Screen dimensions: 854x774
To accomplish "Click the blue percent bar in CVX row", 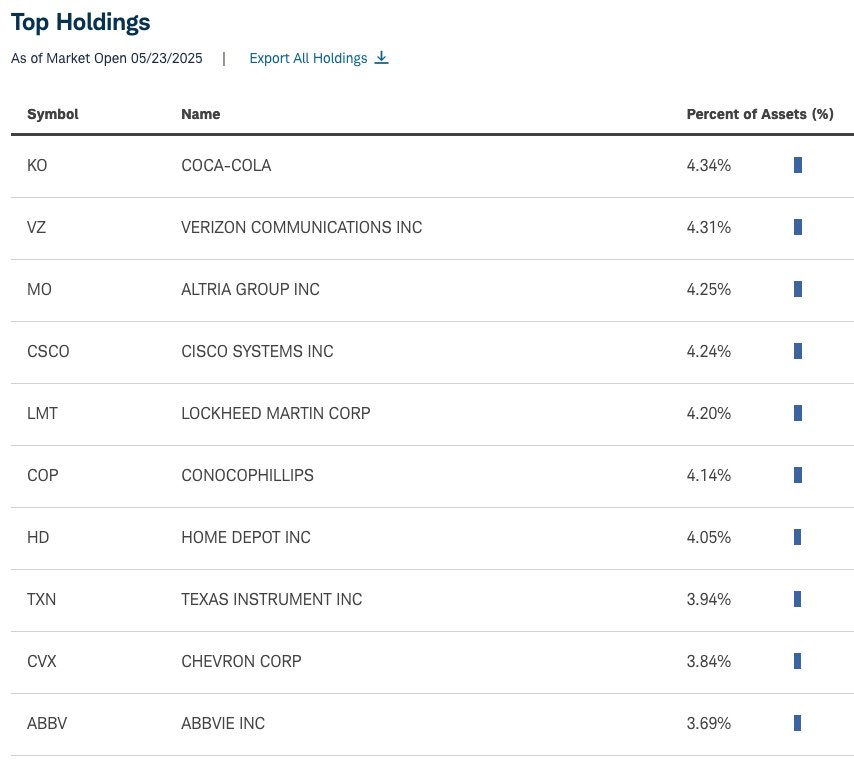I will point(798,661).
